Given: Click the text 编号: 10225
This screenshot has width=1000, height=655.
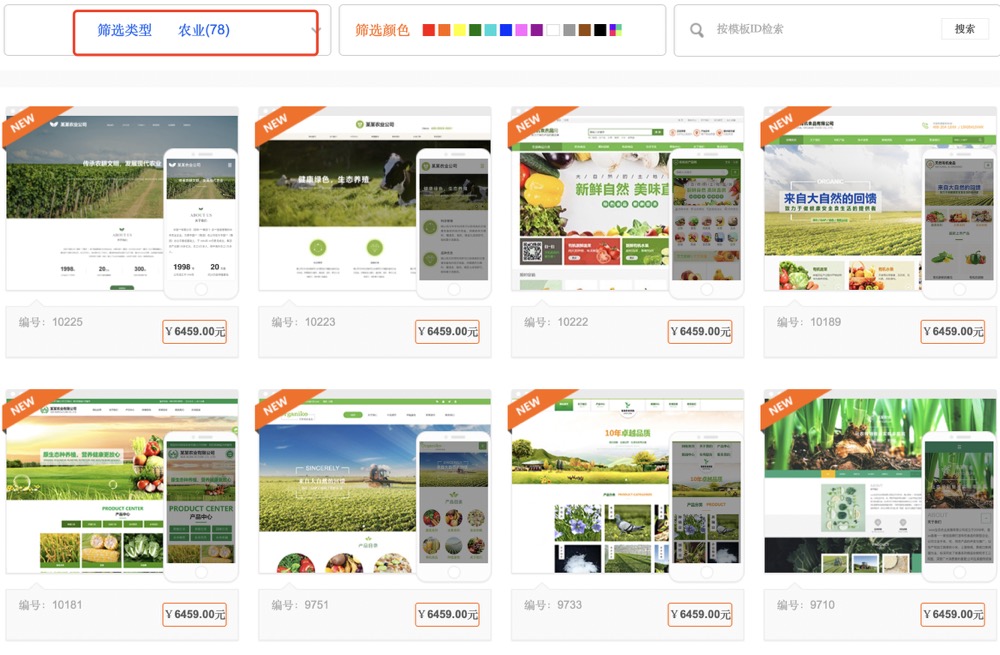Looking at the screenshot, I should click(51, 322).
